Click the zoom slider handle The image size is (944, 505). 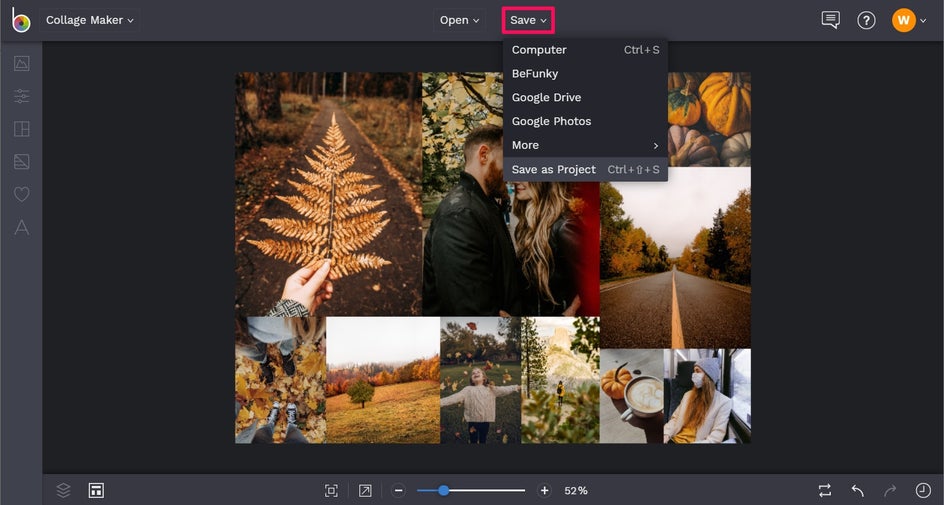444,491
